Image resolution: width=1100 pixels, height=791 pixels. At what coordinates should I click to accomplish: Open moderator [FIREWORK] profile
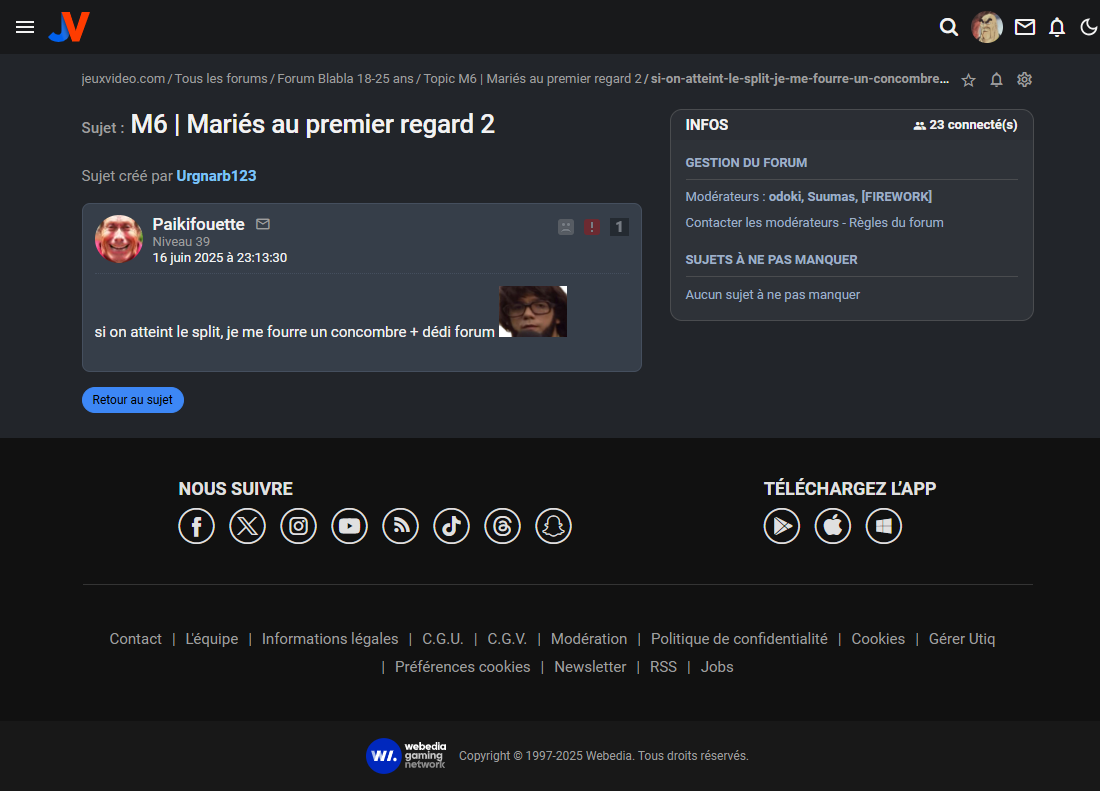pyautogui.click(x=897, y=196)
